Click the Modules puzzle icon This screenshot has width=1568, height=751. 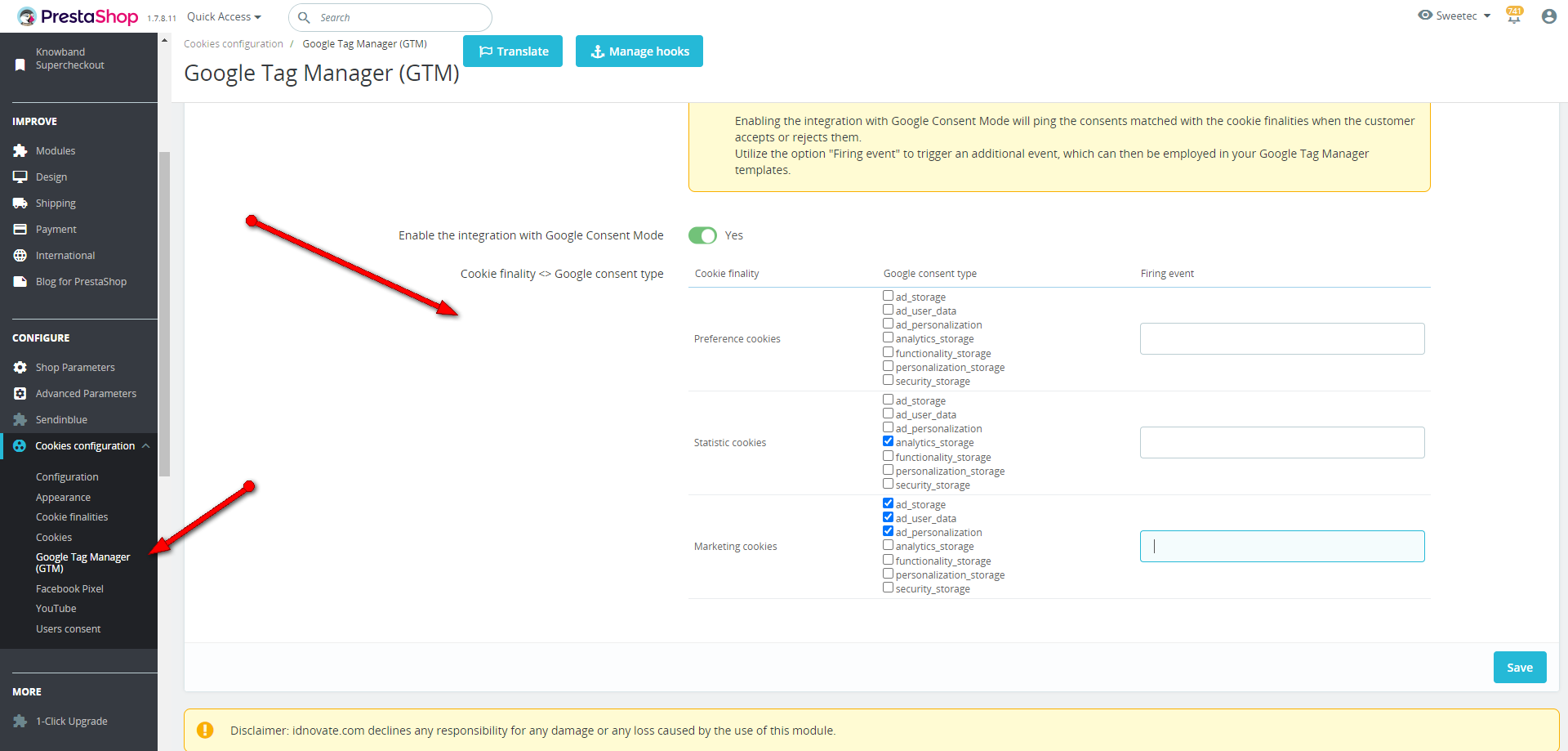(x=20, y=150)
